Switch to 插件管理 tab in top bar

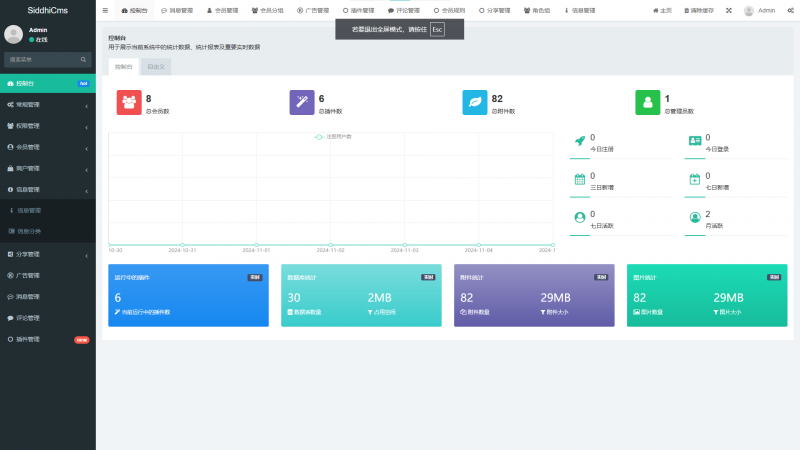tap(358, 10)
